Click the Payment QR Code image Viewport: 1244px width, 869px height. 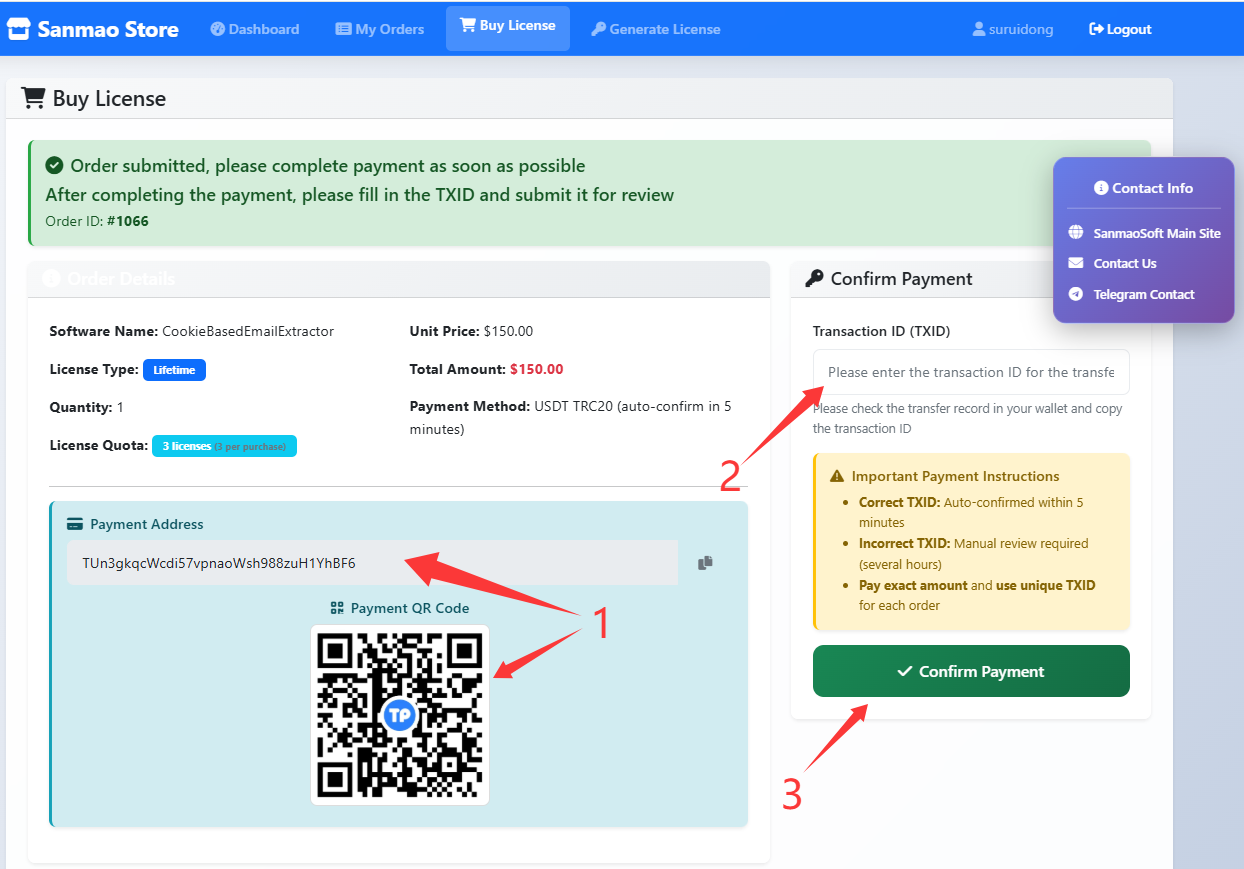[399, 714]
